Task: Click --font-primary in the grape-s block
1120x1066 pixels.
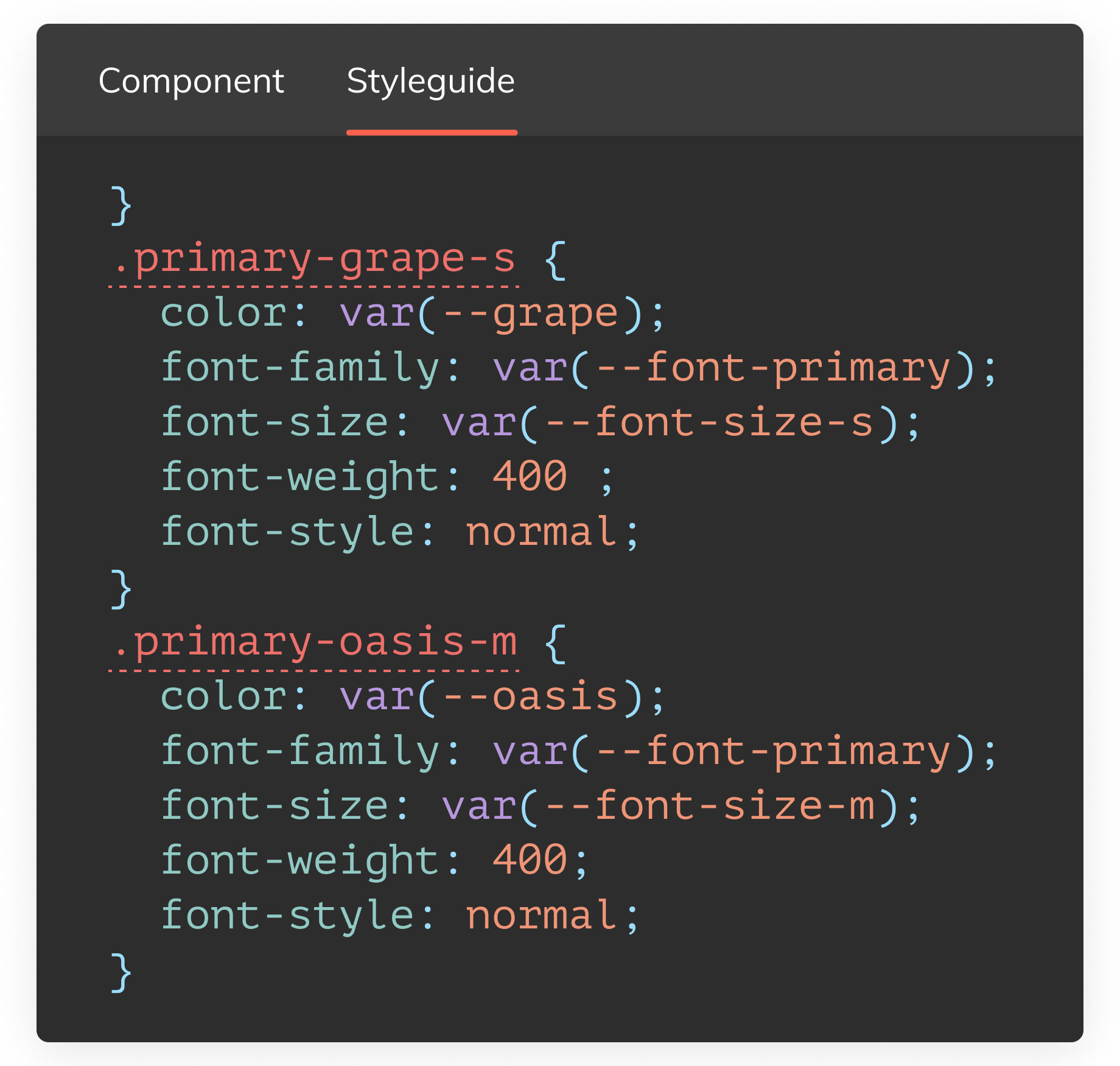Action: pyautogui.click(x=773, y=369)
